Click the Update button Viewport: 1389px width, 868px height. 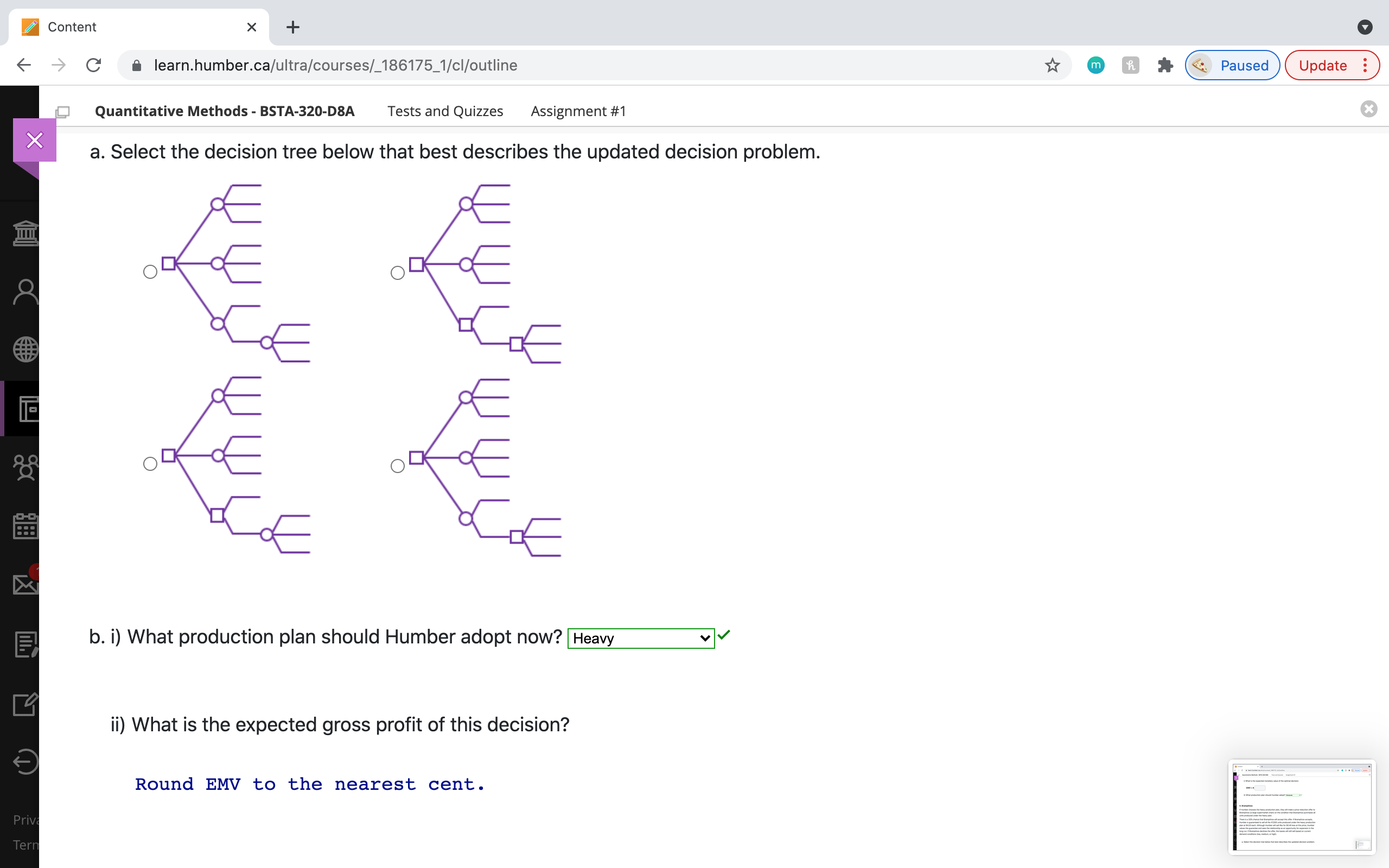point(1324,65)
